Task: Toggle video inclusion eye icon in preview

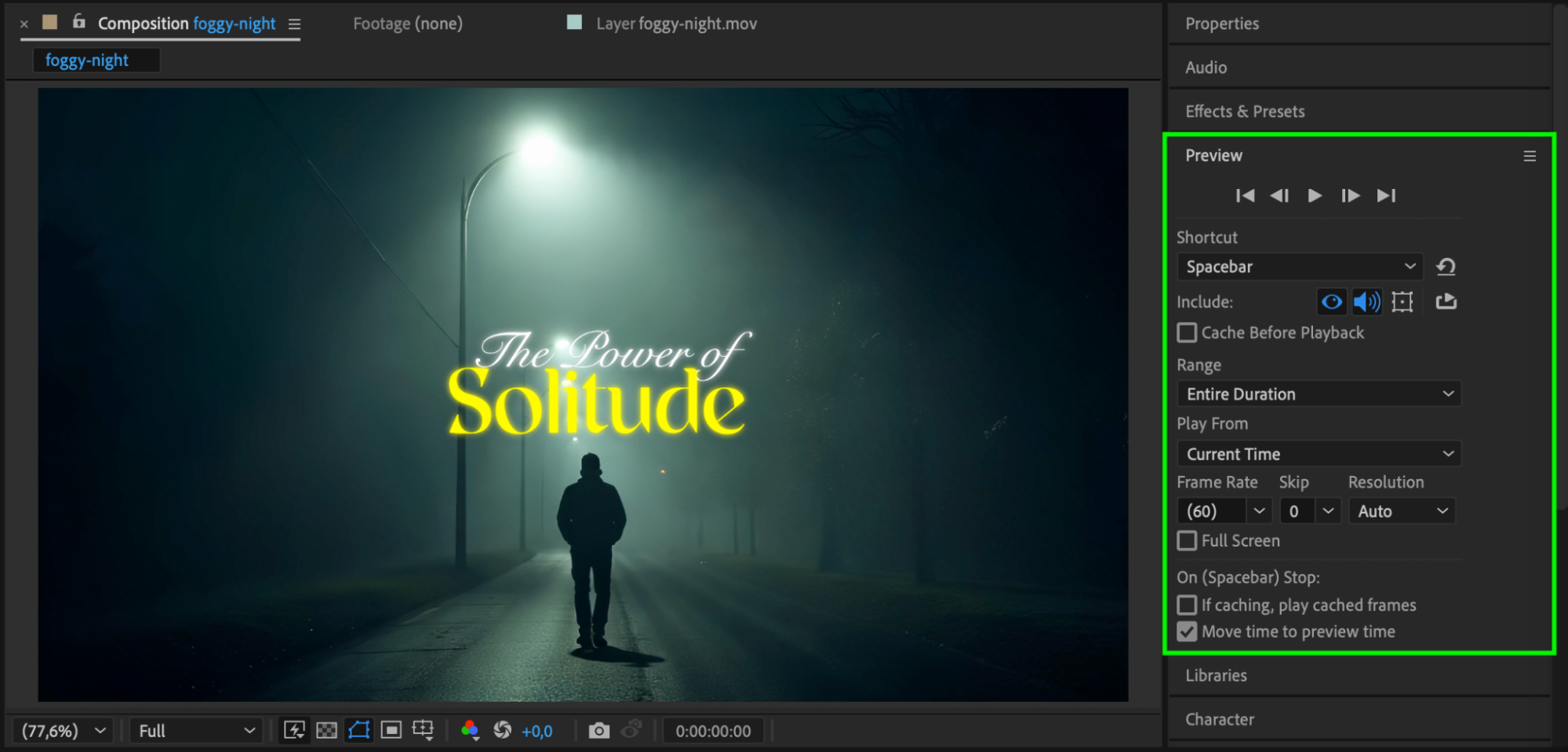Action: click(x=1331, y=302)
